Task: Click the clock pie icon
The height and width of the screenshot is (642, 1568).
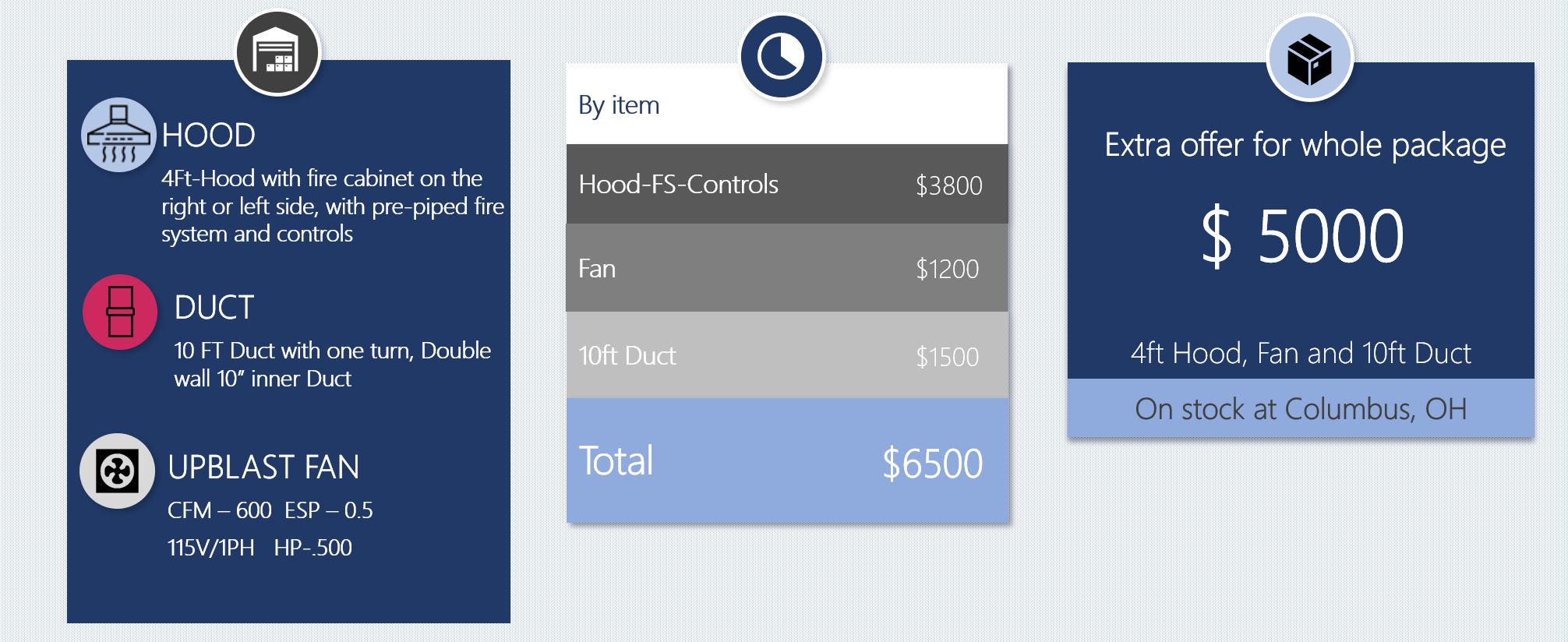Action: click(782, 57)
